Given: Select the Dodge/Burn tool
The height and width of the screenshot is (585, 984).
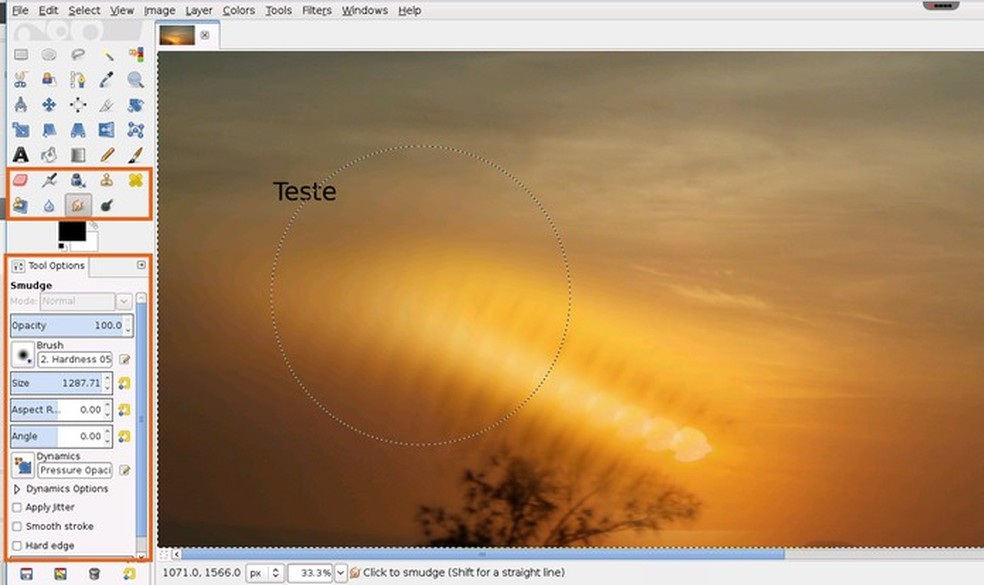Looking at the screenshot, I should 107,205.
